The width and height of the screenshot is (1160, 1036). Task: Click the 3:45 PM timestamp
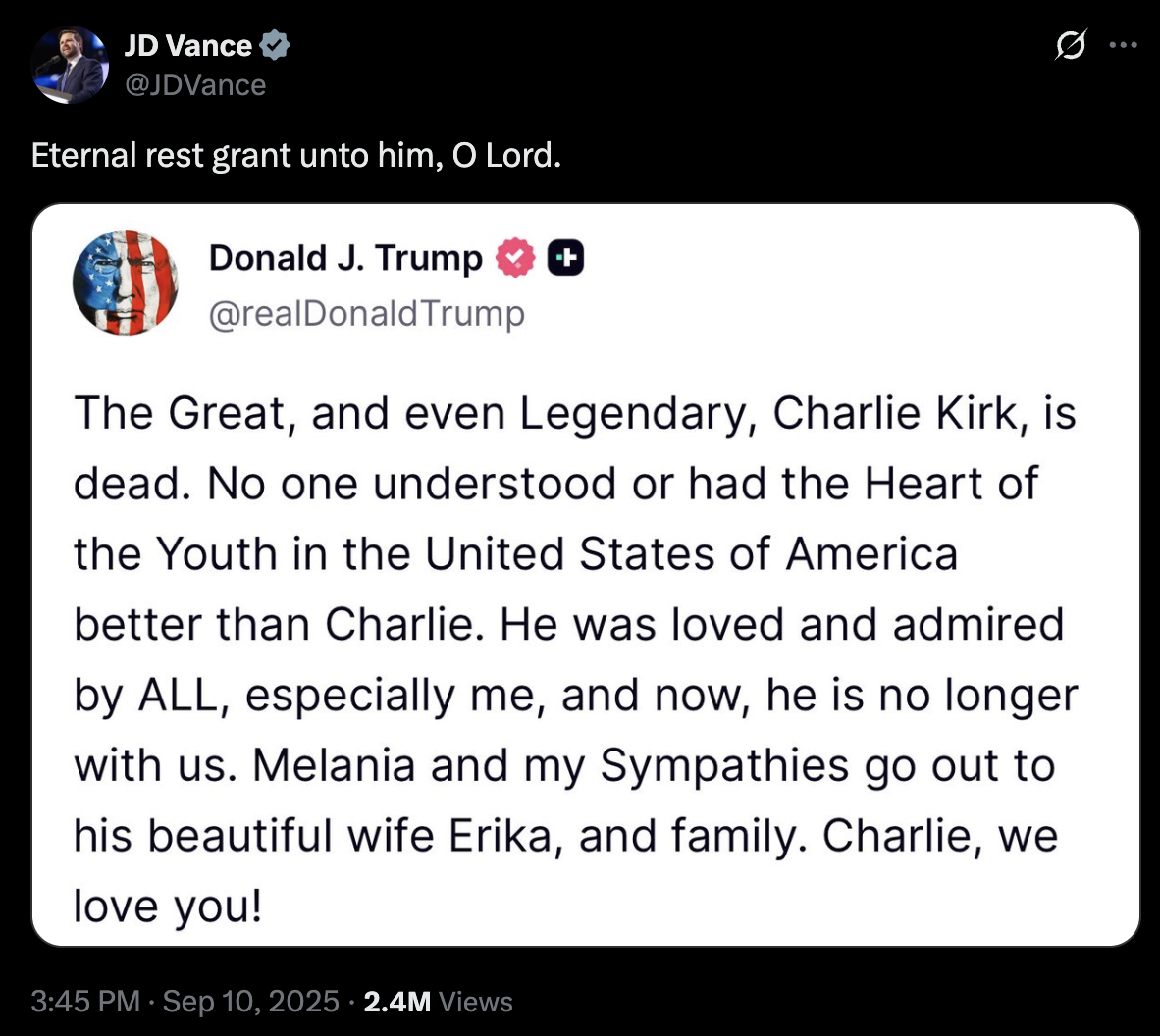click(x=85, y=1001)
